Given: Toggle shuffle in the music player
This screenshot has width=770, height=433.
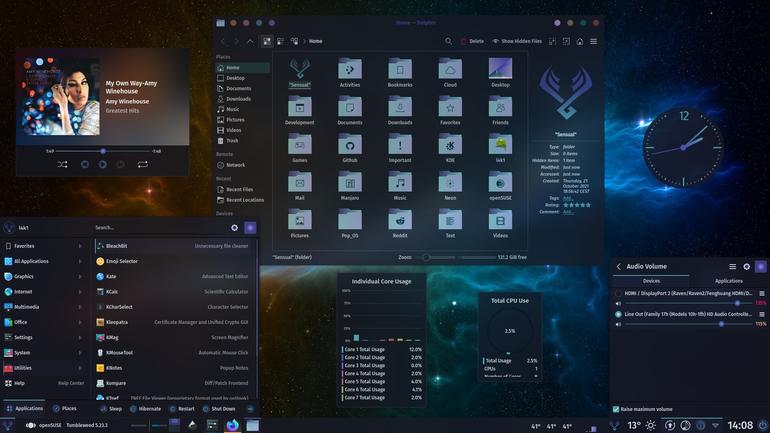Looking at the screenshot, I should (x=62, y=164).
